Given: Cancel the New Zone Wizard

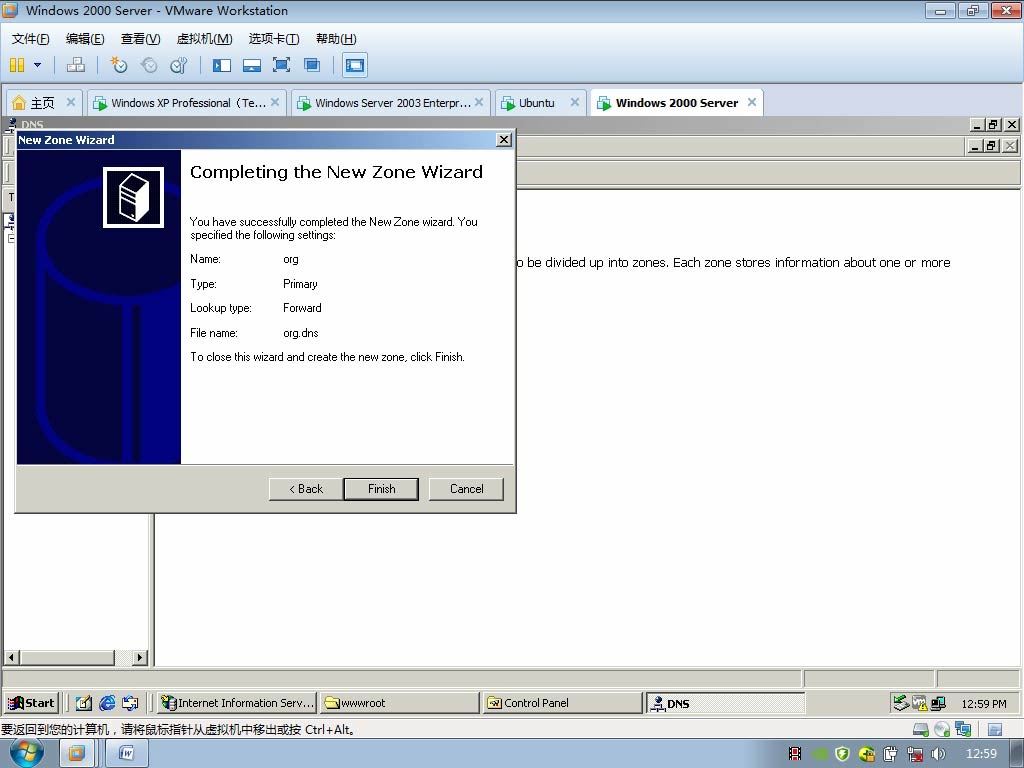Looking at the screenshot, I should click(466, 488).
